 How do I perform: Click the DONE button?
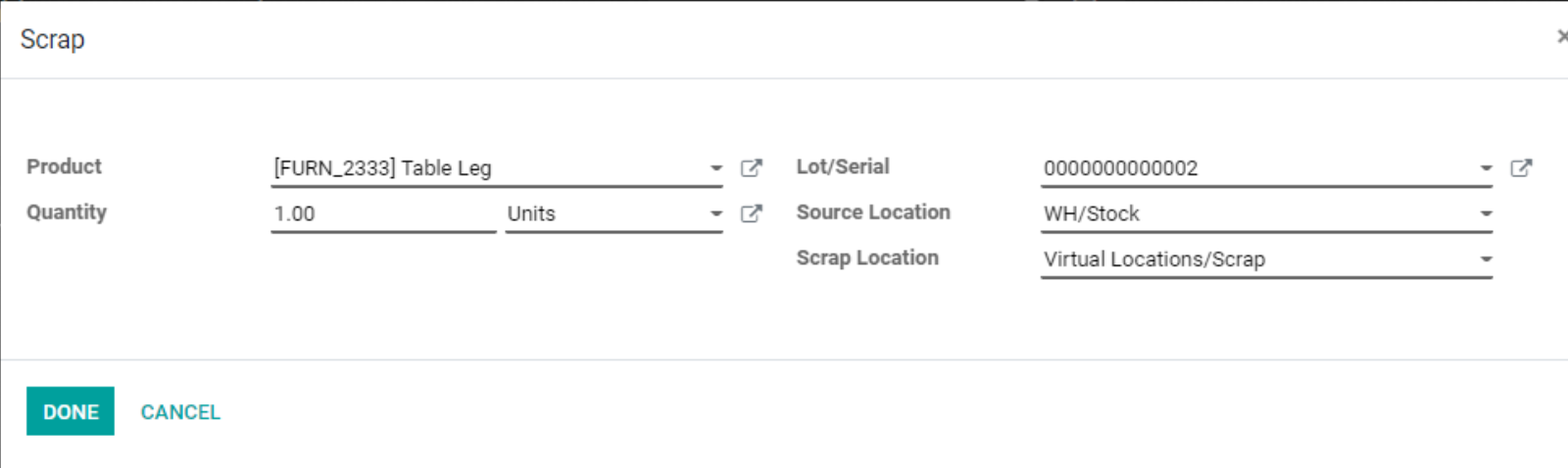(x=71, y=411)
